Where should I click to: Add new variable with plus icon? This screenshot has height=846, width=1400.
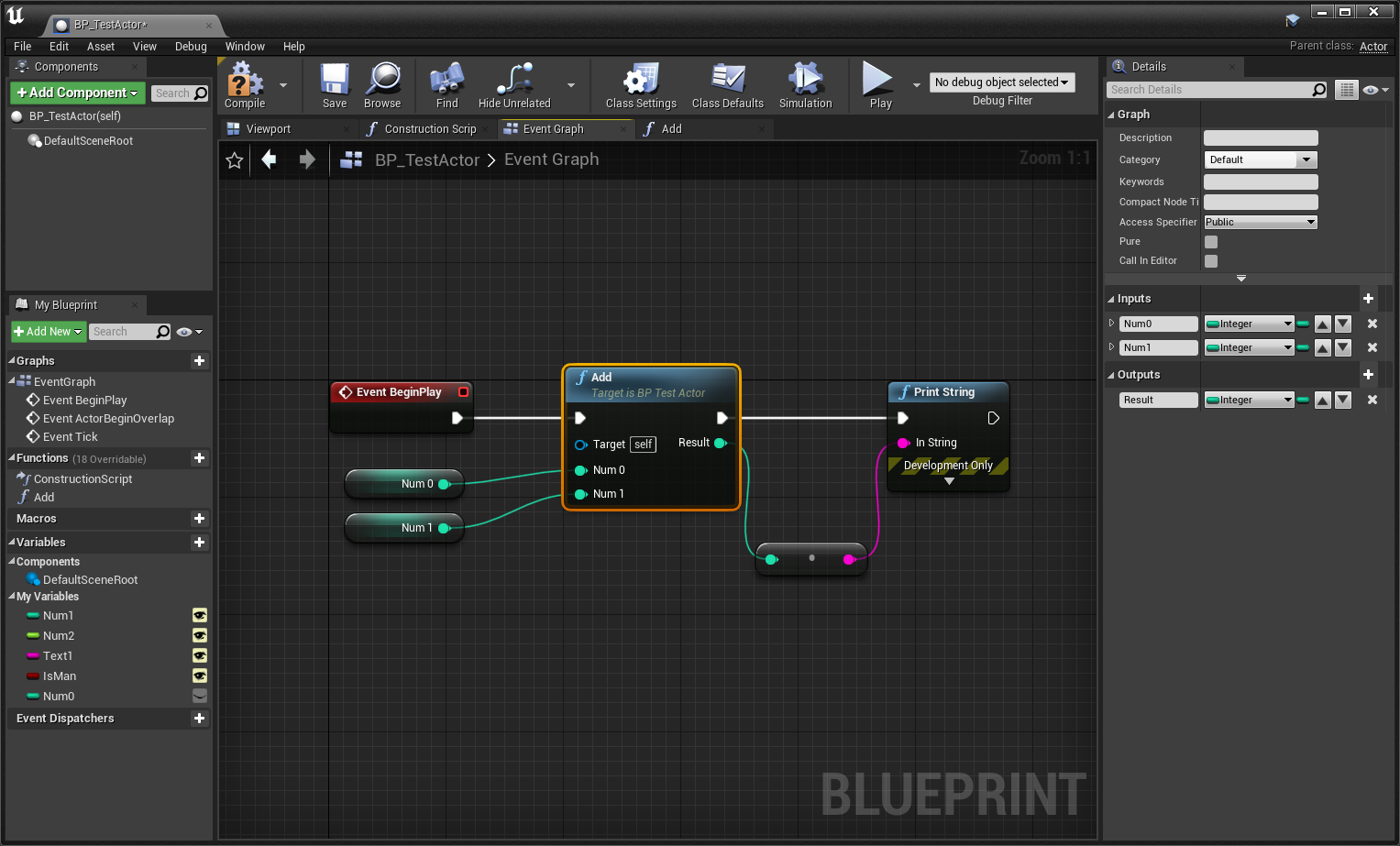(x=199, y=543)
